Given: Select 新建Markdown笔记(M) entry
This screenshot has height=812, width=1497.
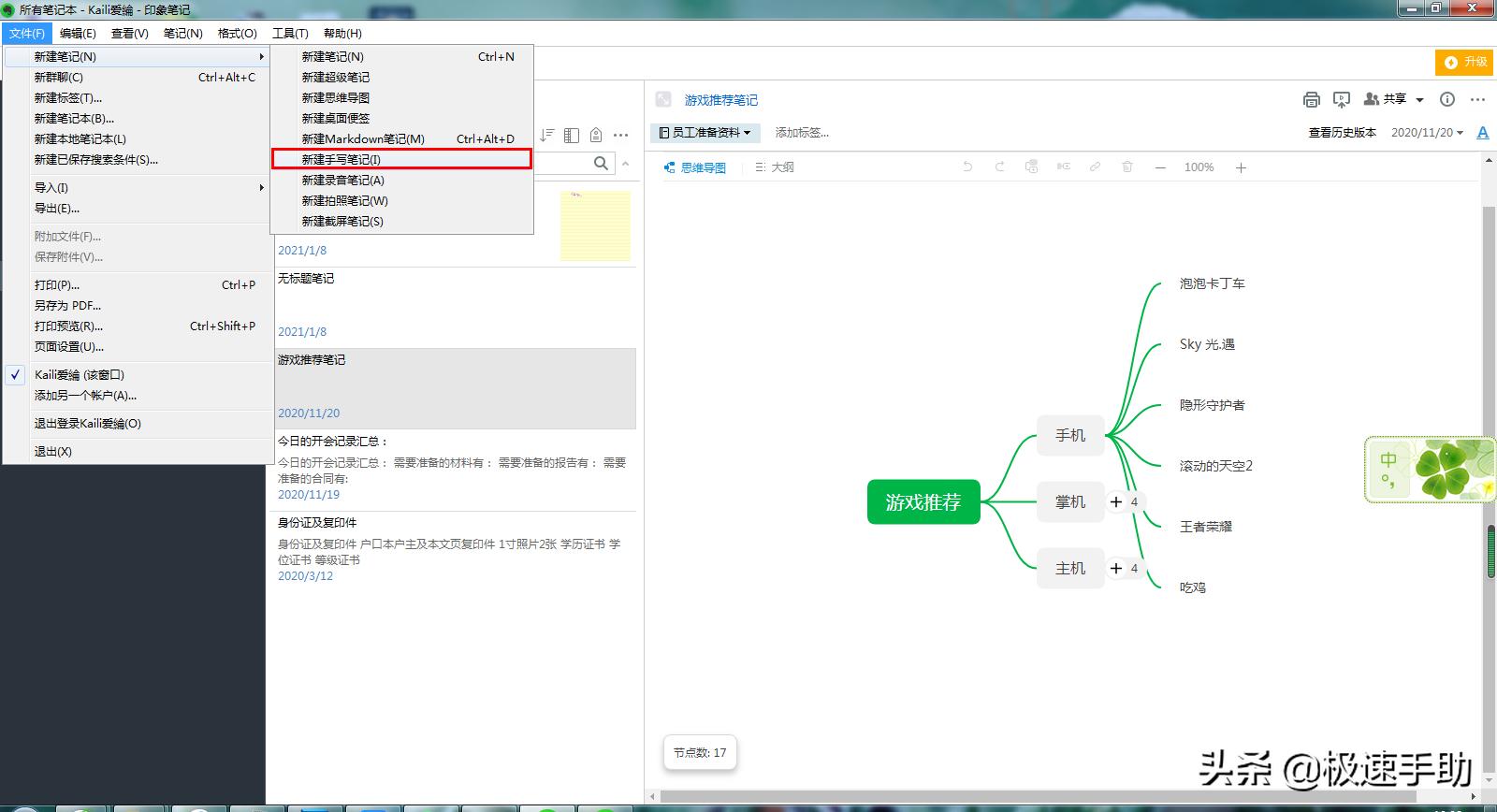Looking at the screenshot, I should tap(401, 138).
